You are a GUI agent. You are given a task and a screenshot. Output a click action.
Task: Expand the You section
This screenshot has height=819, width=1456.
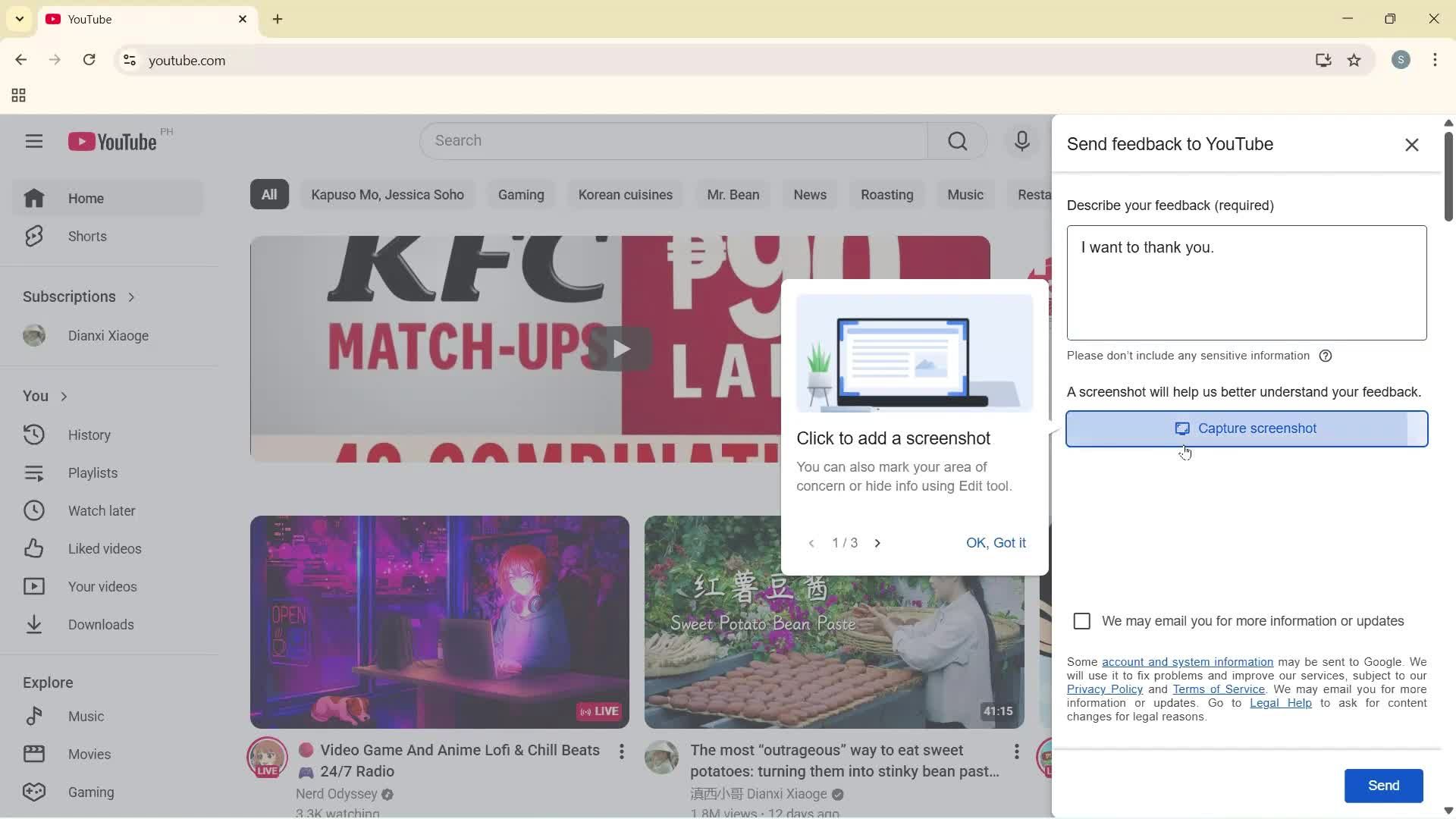(x=64, y=396)
